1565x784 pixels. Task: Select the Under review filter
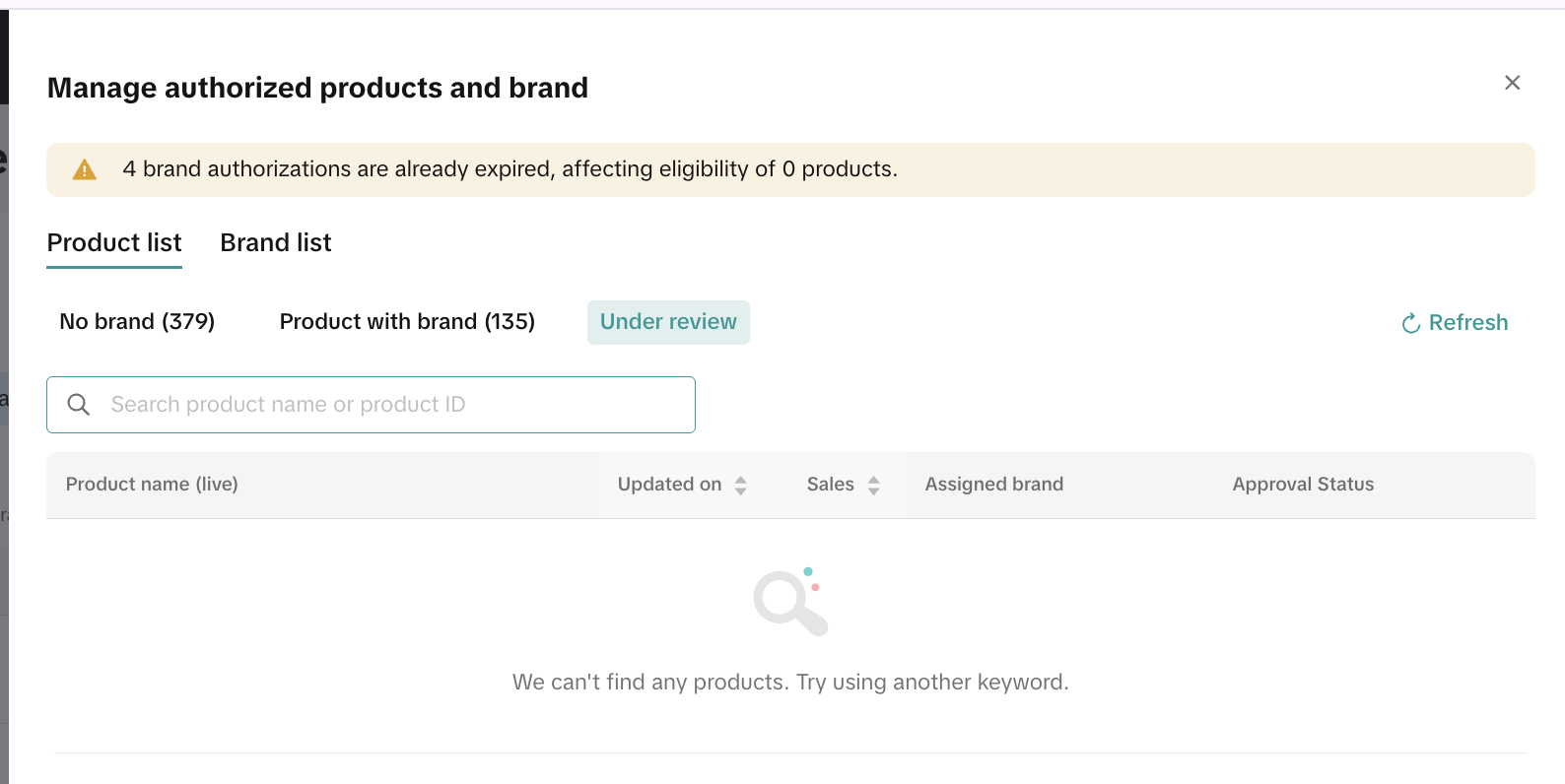click(668, 322)
